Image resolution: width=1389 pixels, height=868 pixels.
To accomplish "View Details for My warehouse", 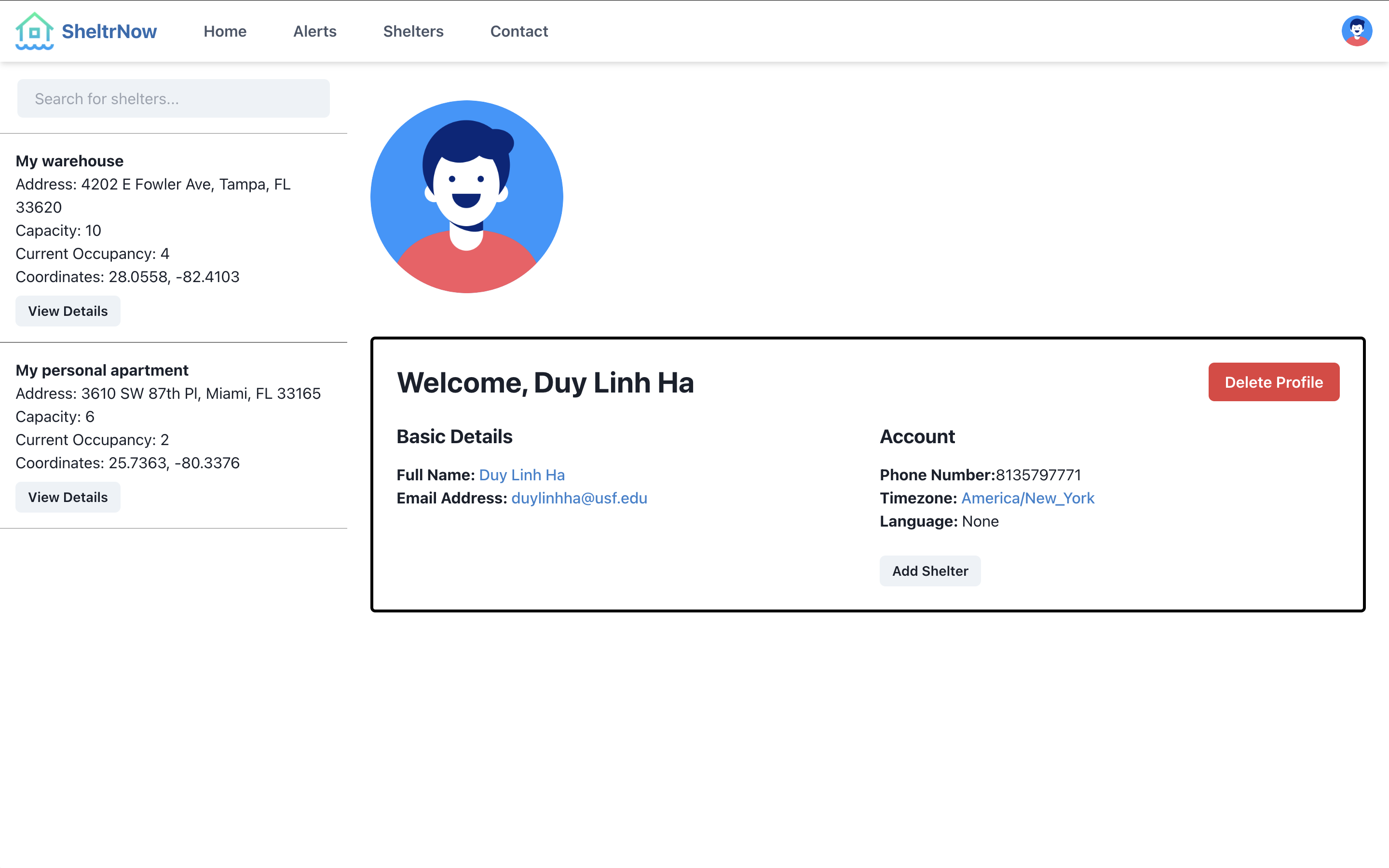I will (x=68, y=311).
